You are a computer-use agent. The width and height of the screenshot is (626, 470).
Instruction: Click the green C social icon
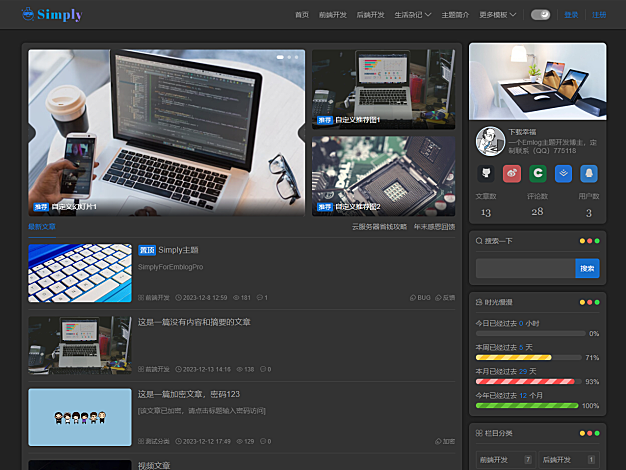click(x=537, y=173)
